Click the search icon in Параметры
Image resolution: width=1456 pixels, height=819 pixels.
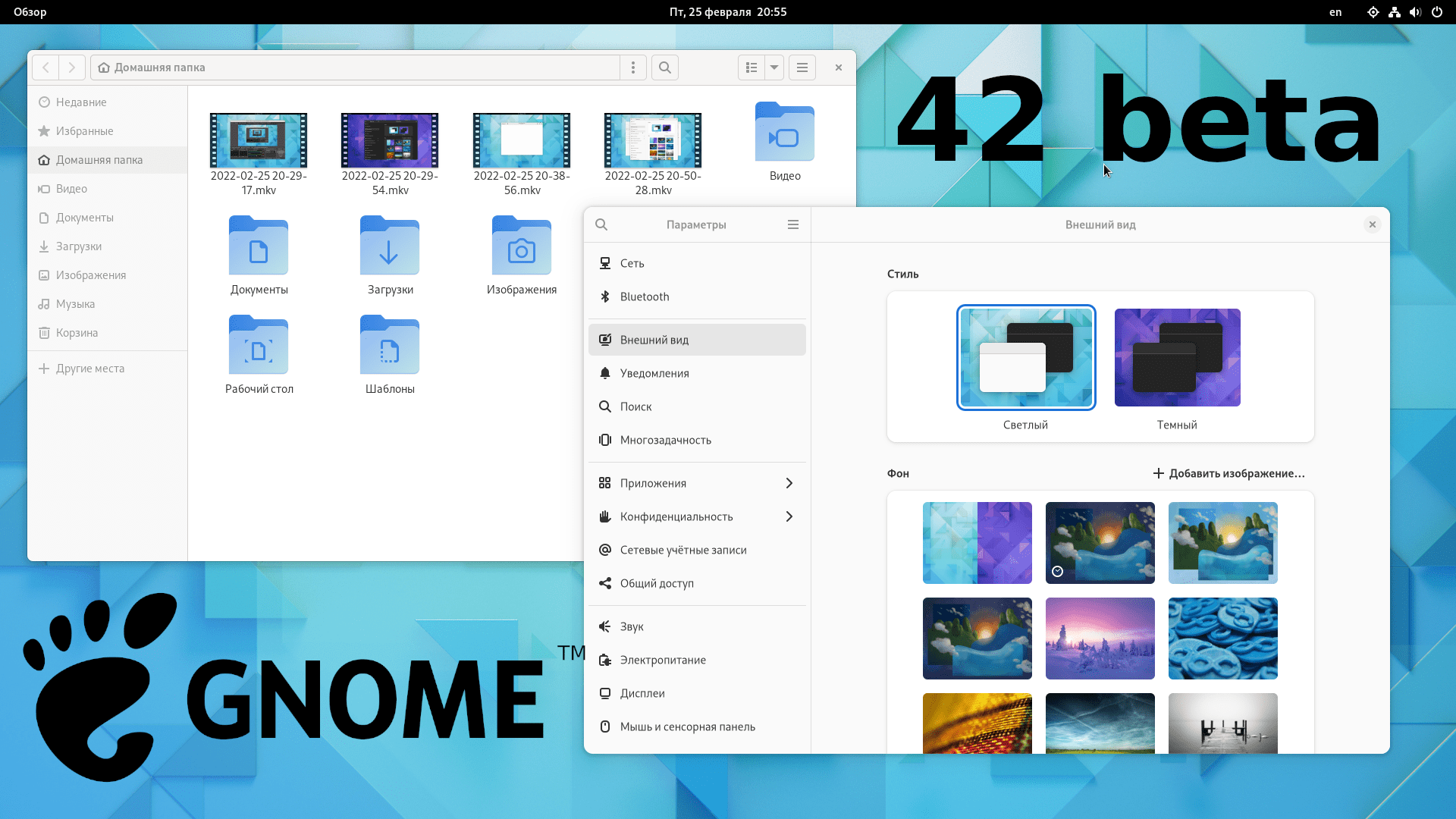[x=601, y=224]
